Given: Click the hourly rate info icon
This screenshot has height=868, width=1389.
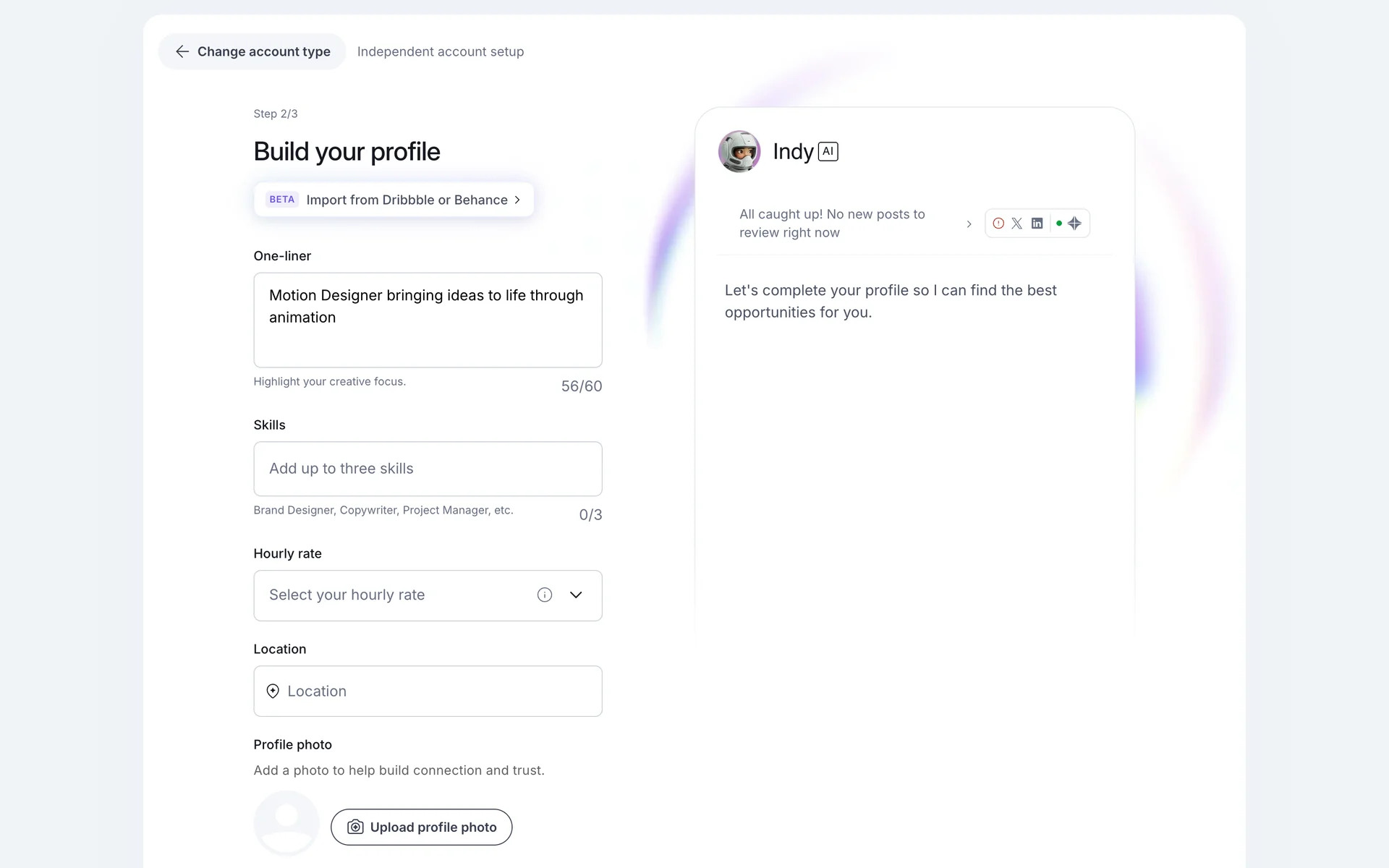Looking at the screenshot, I should click(545, 595).
